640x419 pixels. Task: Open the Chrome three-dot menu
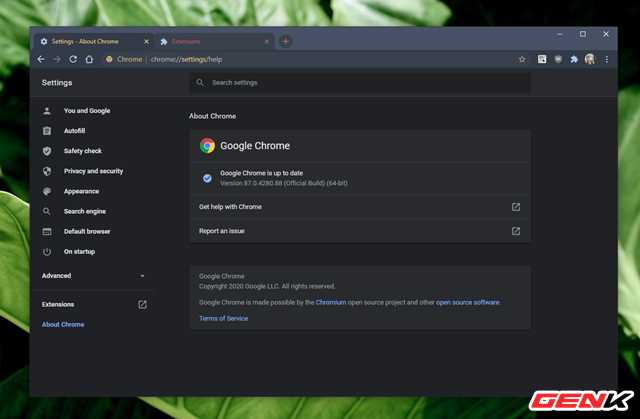click(x=607, y=59)
